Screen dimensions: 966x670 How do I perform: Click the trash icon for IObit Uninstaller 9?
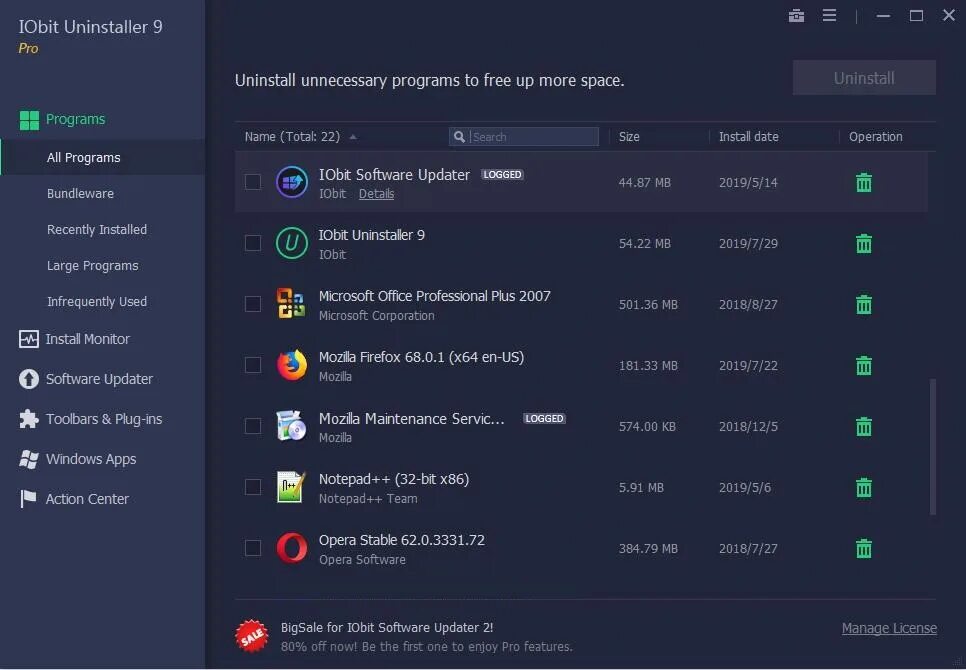coord(864,243)
